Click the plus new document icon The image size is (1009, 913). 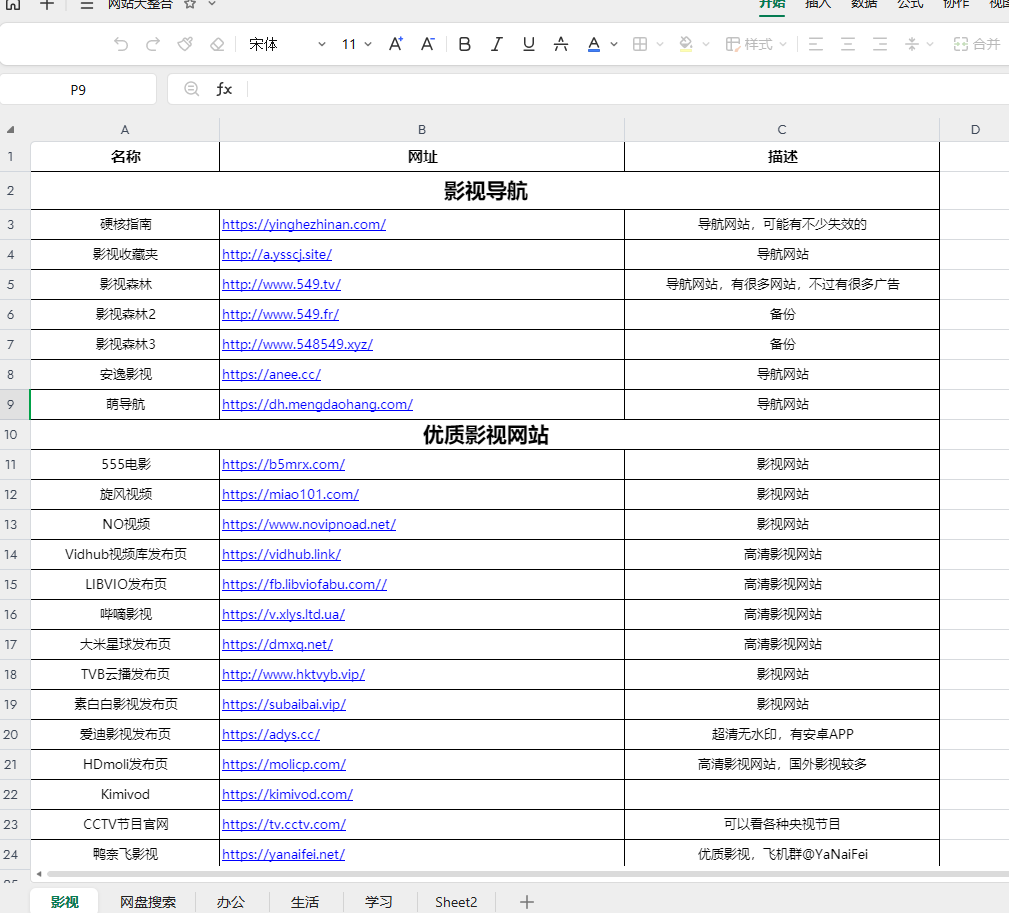47,5
